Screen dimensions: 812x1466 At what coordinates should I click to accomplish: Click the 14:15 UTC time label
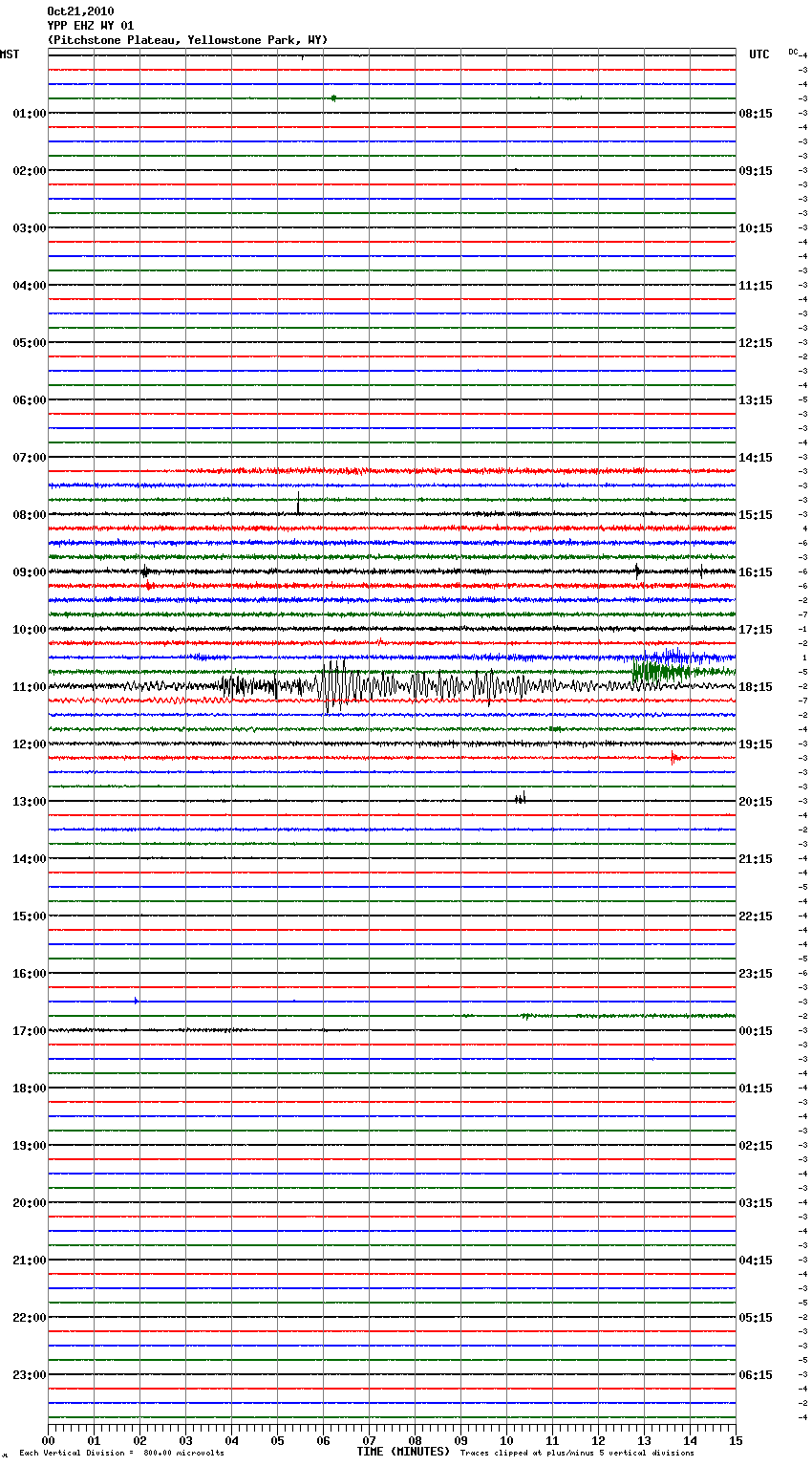756,458
